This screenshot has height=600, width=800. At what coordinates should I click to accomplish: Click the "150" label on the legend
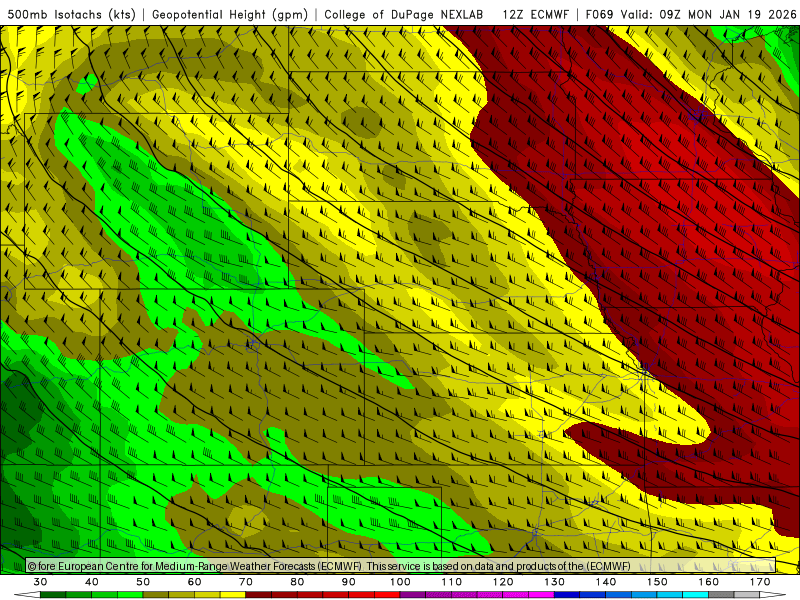(x=657, y=582)
